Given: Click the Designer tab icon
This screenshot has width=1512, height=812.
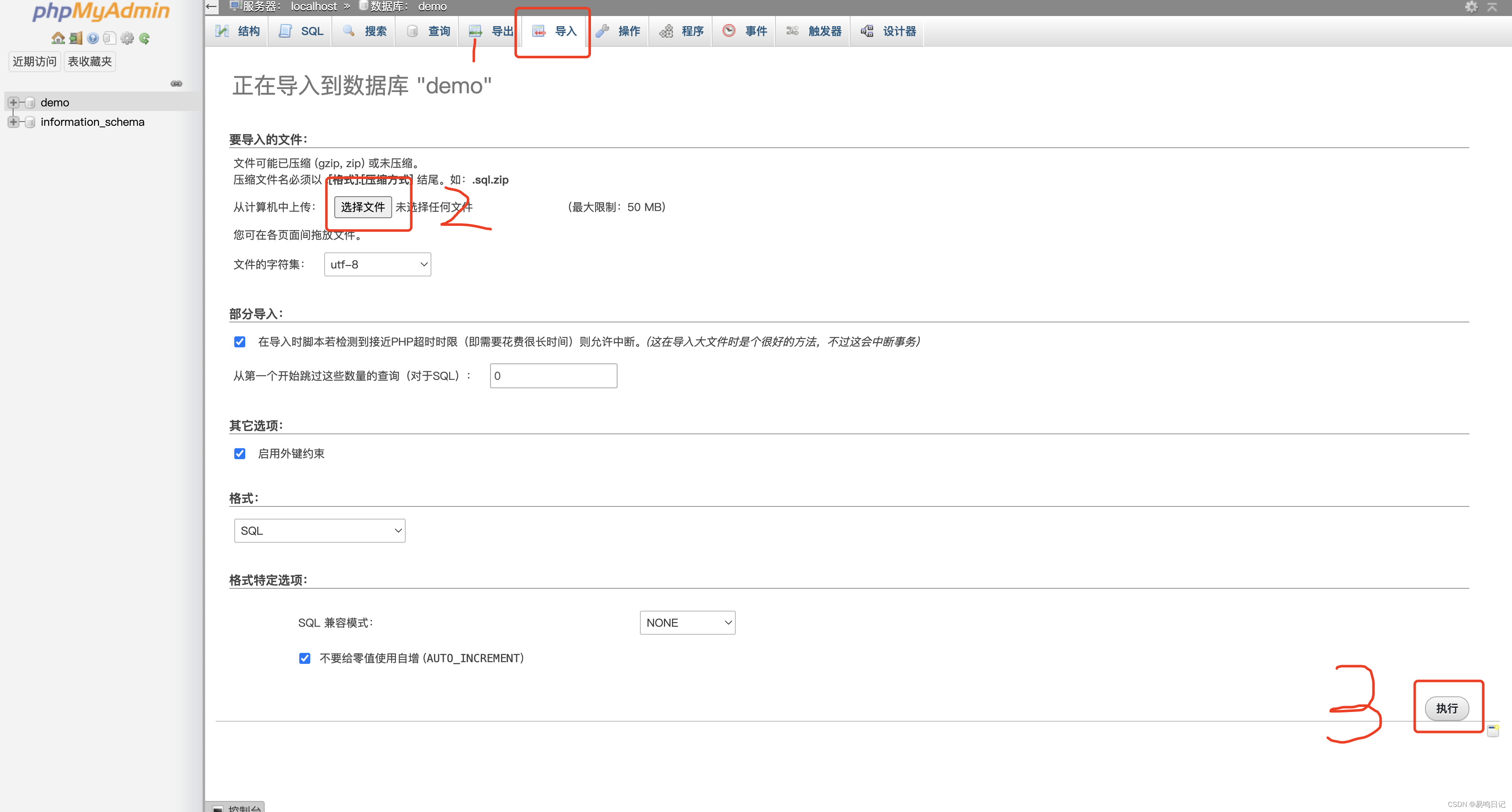Looking at the screenshot, I should click(x=867, y=30).
